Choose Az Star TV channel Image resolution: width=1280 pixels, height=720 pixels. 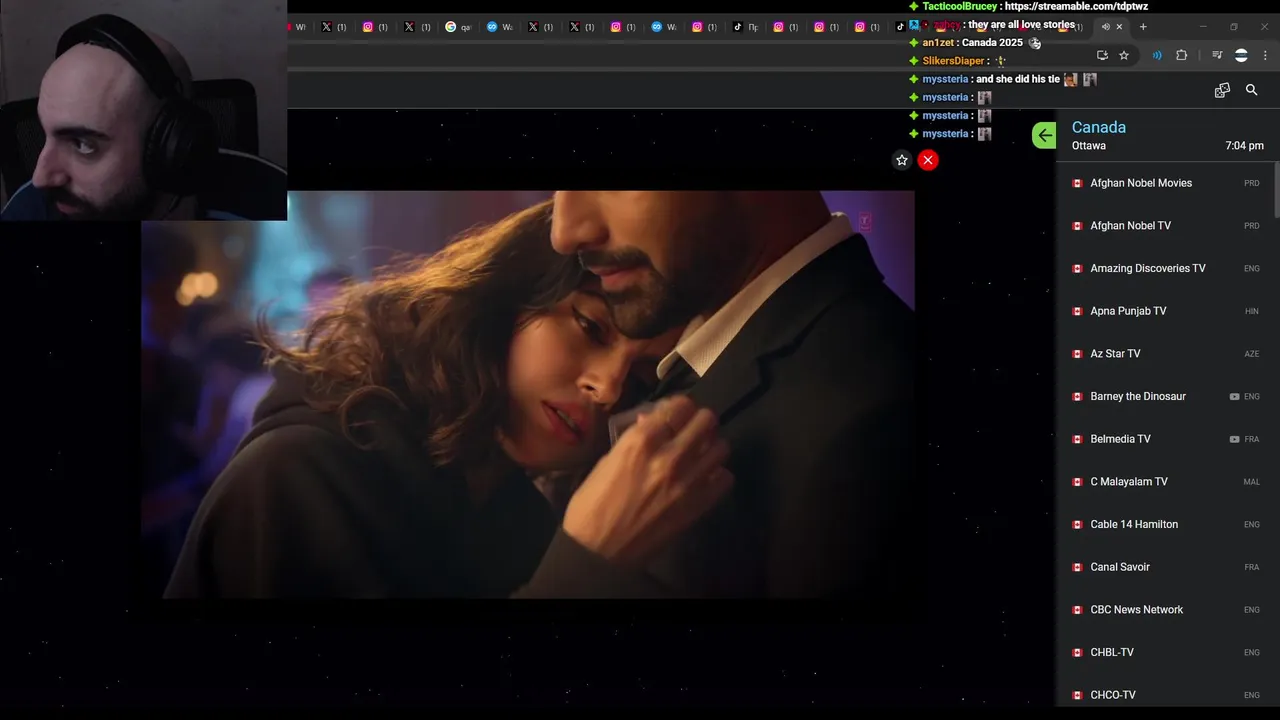[1165, 354]
